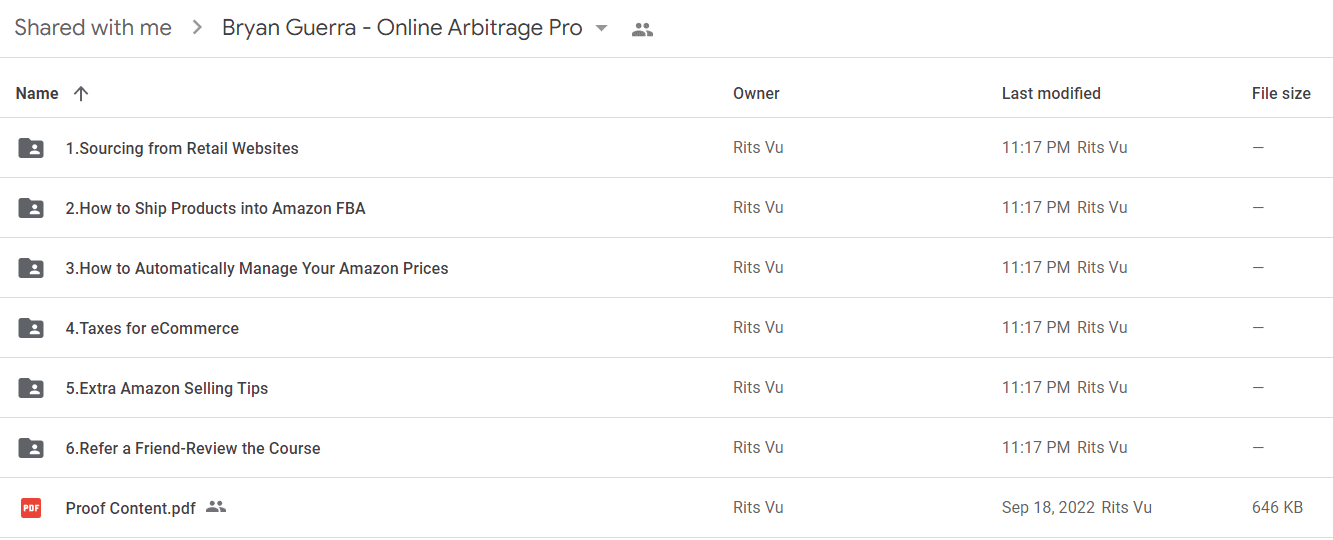Select folder icon for Automatically Manage Your Amazon Prices

coord(31,268)
